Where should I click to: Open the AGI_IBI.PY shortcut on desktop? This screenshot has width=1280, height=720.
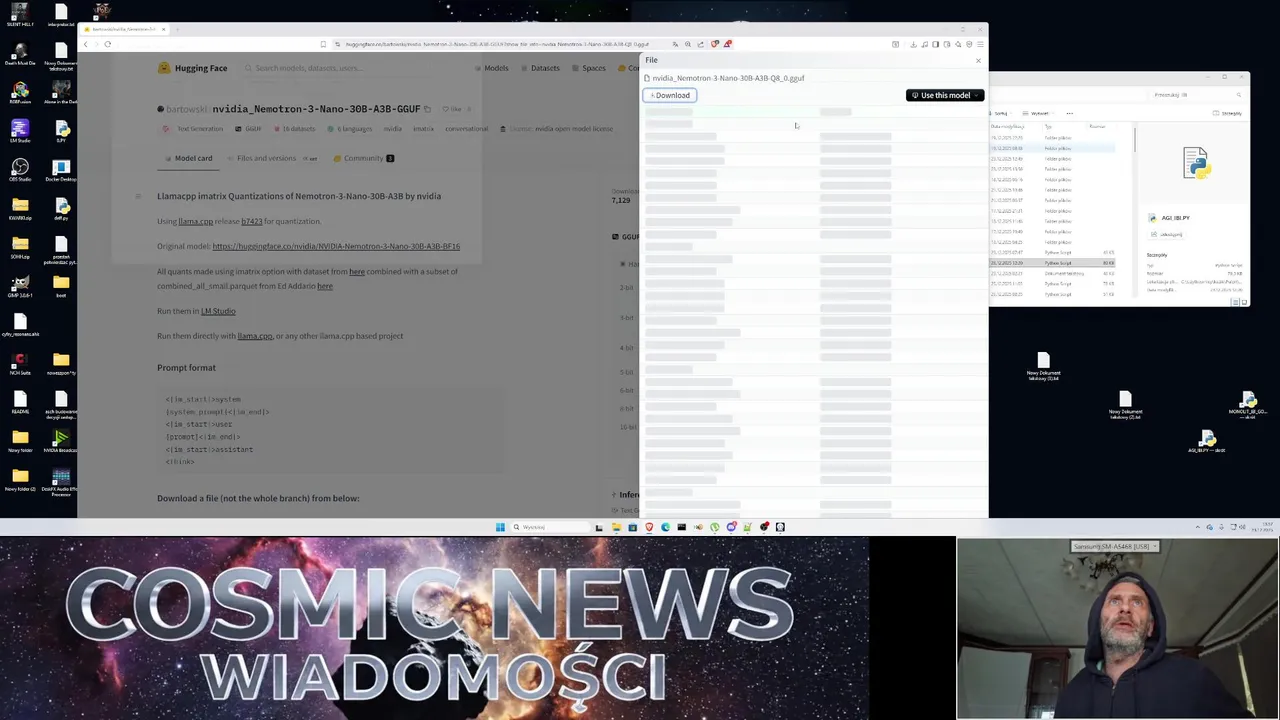coord(1207,441)
